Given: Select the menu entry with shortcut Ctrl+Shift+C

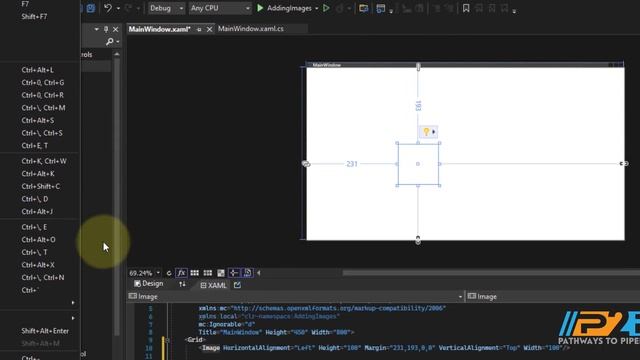Looking at the screenshot, I should [40, 186].
